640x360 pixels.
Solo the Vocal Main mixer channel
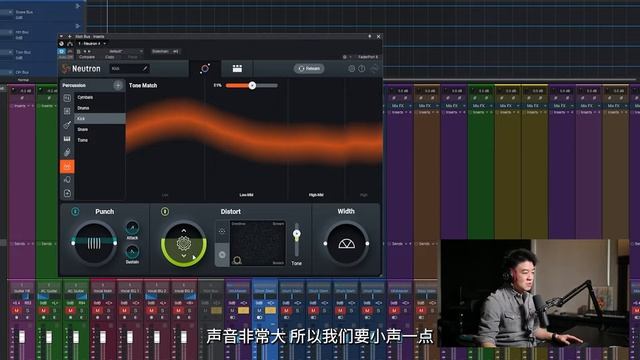108,310
